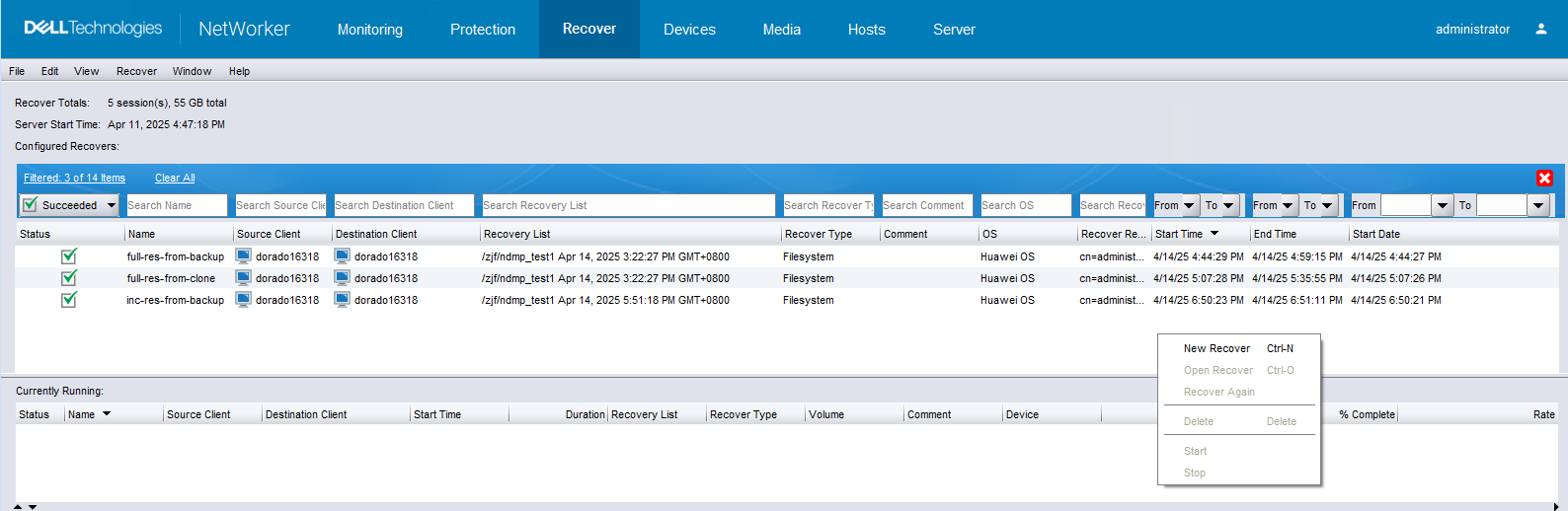1568x511 pixels.
Task: Click the administrator account name
Action: point(1472,30)
